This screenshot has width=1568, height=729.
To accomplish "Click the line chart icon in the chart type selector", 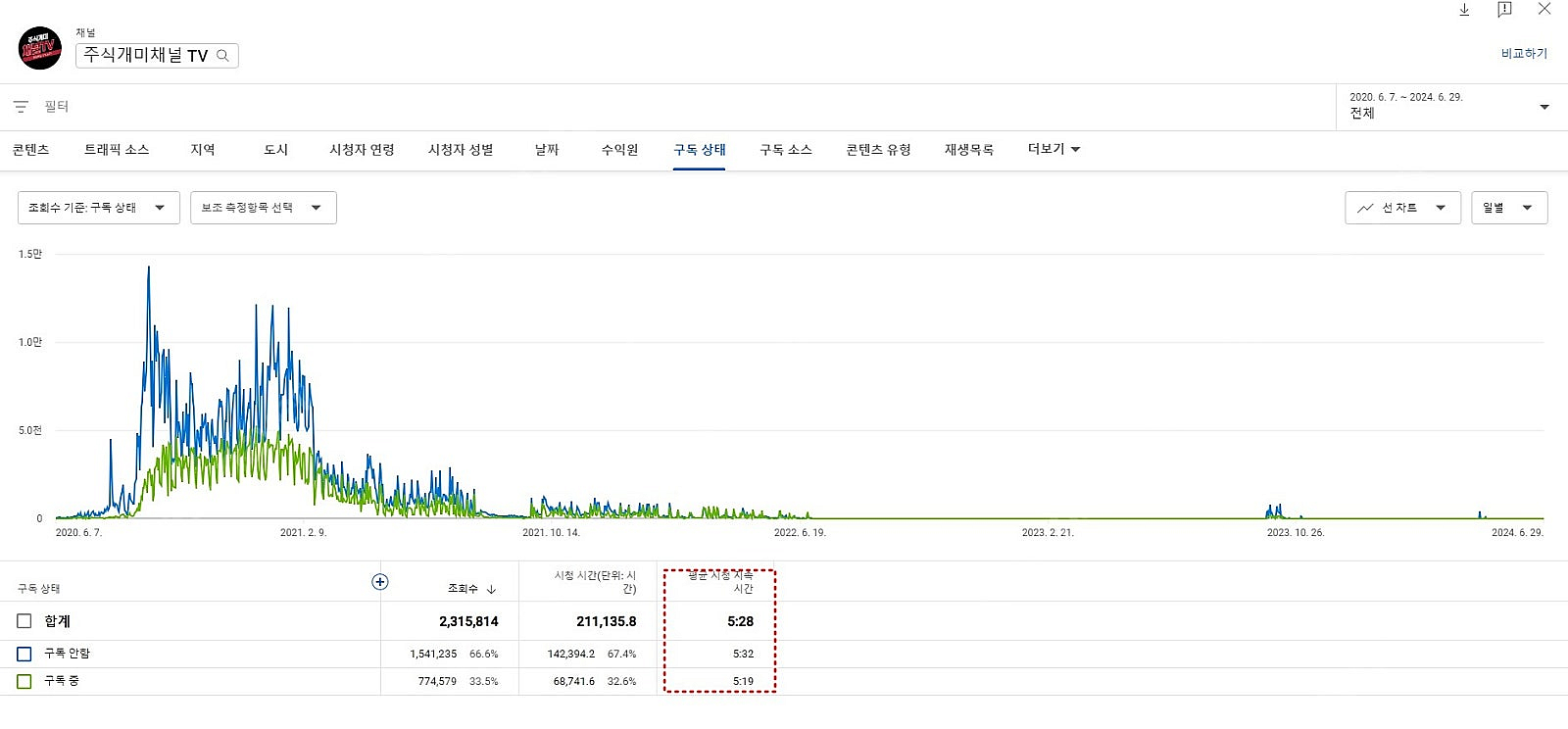I will click(x=1365, y=208).
